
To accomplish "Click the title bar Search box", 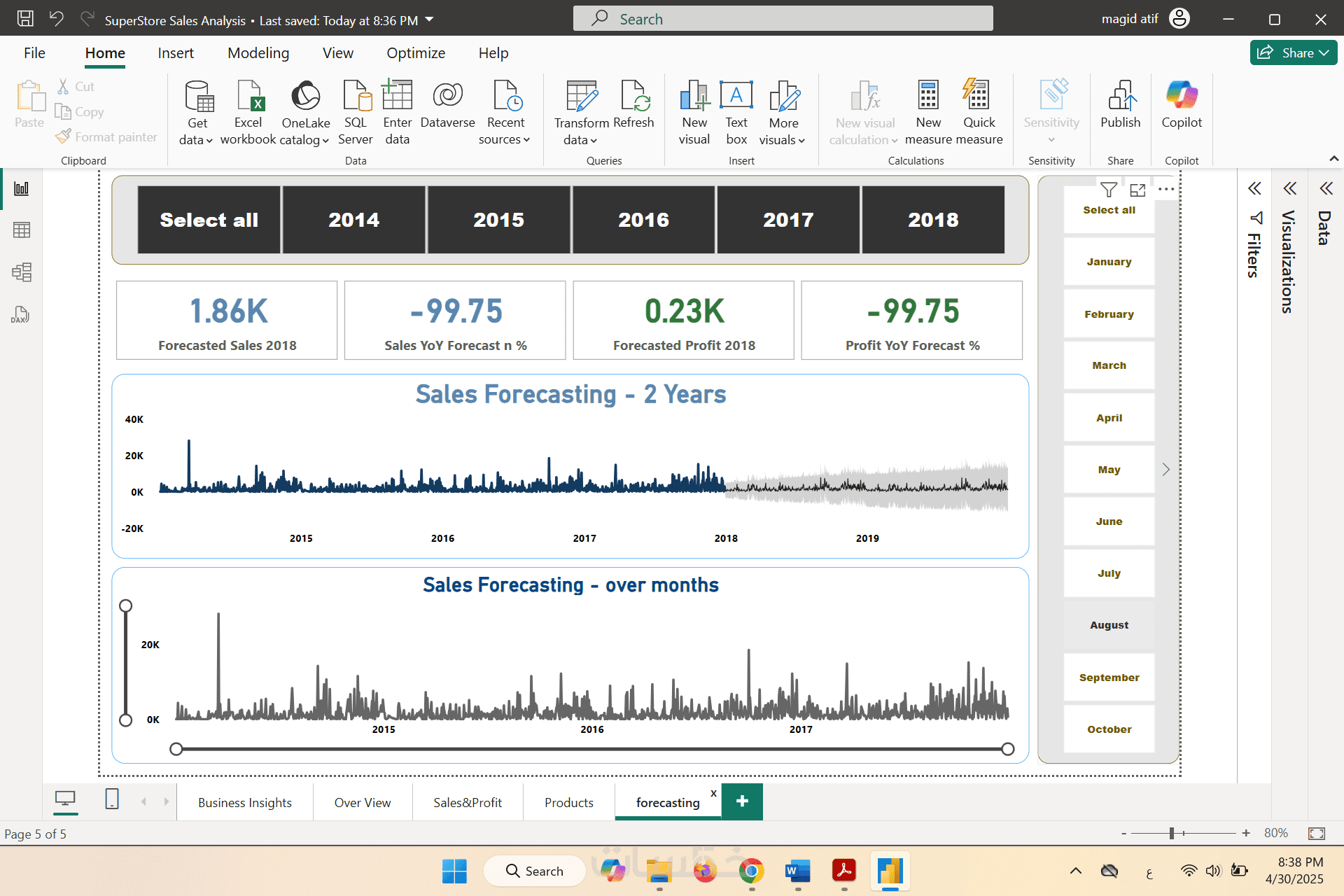I will [x=783, y=19].
